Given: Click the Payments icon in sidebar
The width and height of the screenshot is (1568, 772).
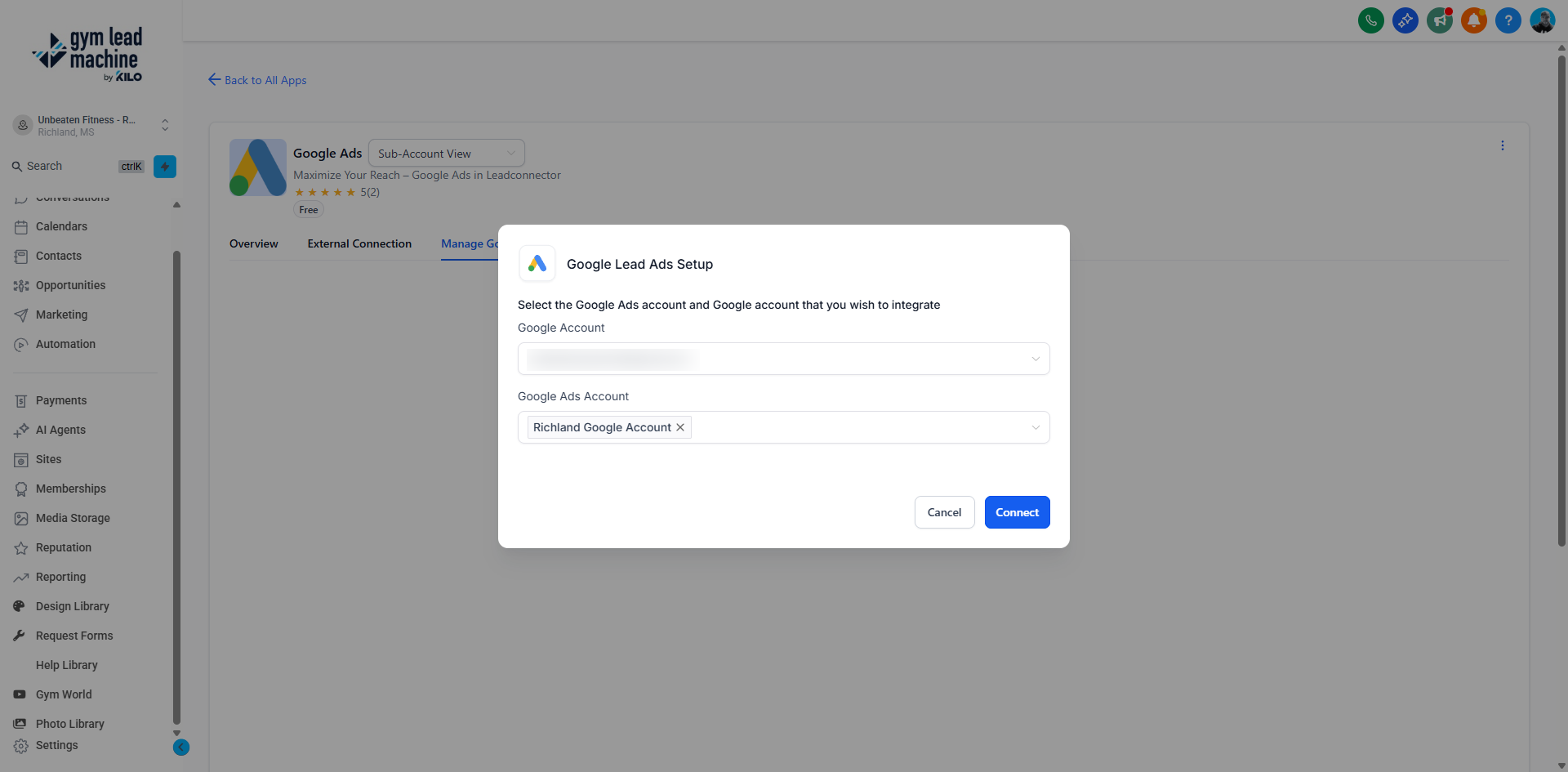Looking at the screenshot, I should click(x=21, y=401).
